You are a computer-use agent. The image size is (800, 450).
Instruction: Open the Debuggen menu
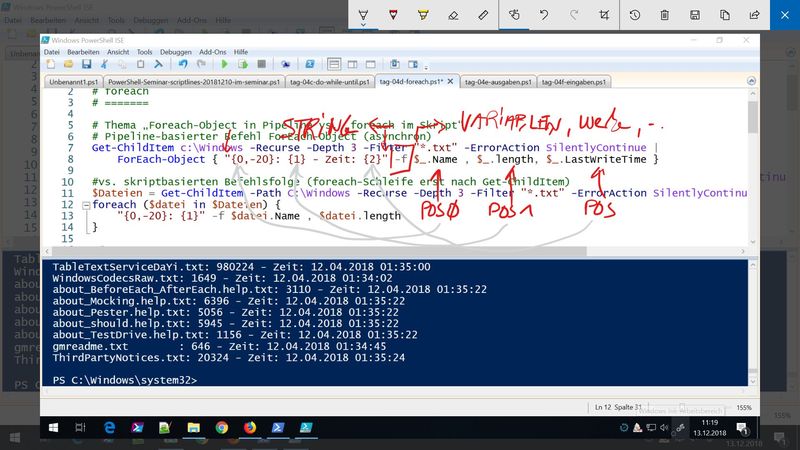pos(176,52)
